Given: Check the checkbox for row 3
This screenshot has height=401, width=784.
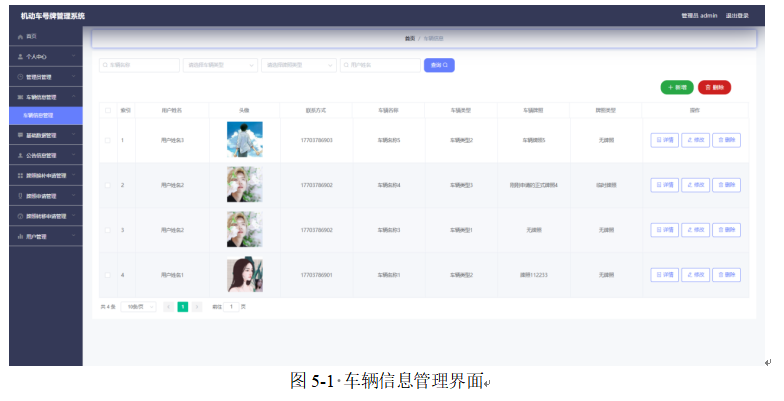Looking at the screenshot, I should click(108, 230).
